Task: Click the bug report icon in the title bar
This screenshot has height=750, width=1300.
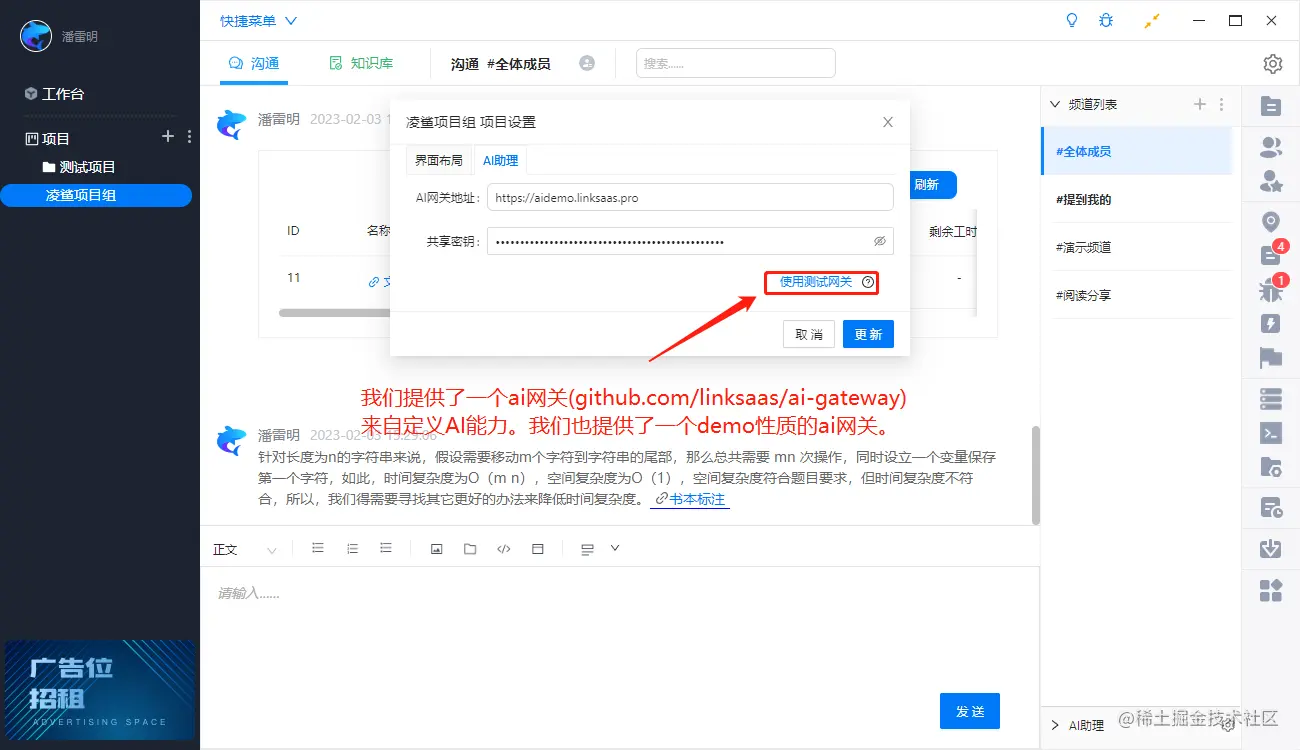Action: tap(1105, 20)
